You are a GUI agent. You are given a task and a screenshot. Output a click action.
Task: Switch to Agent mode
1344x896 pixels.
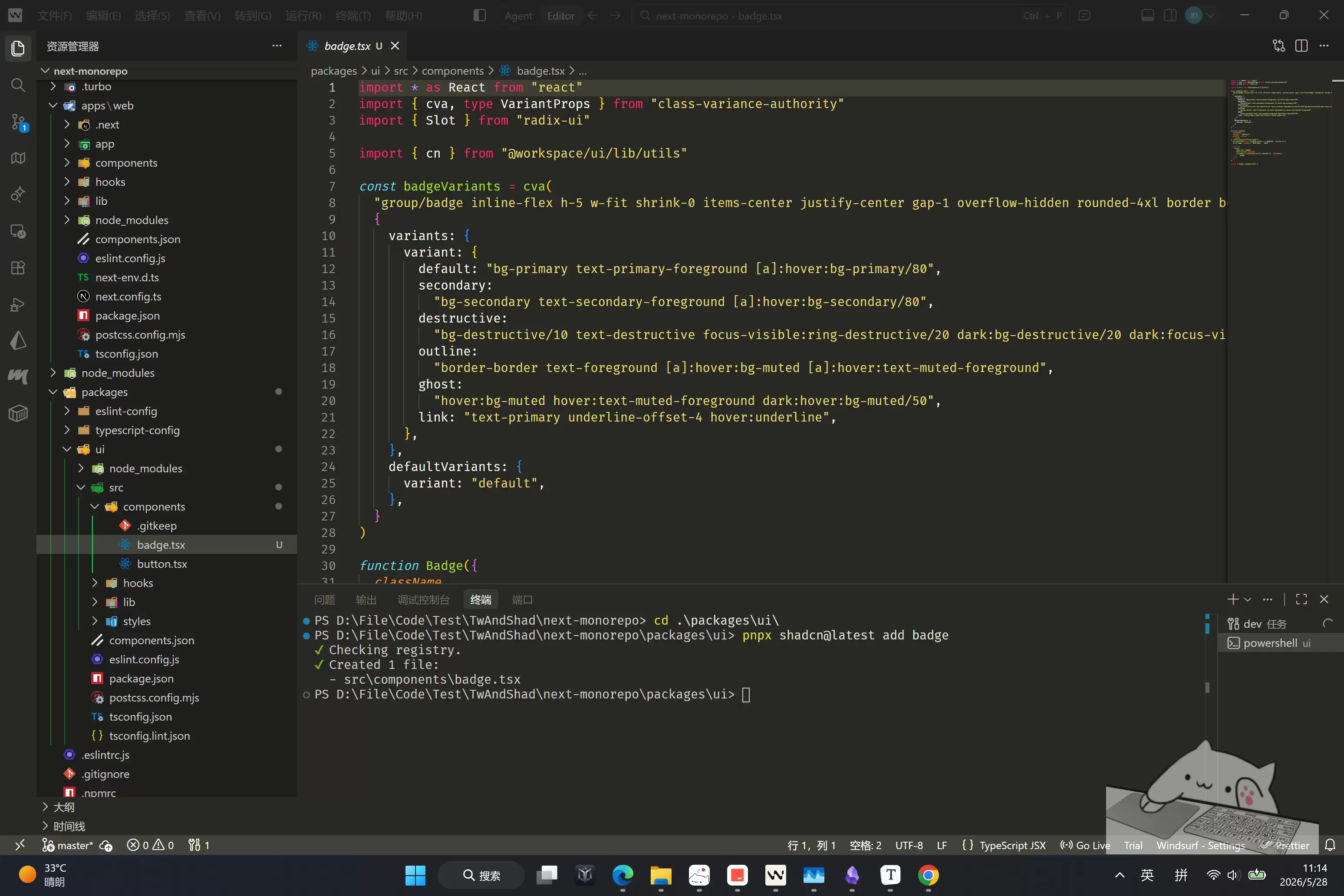[x=518, y=16]
